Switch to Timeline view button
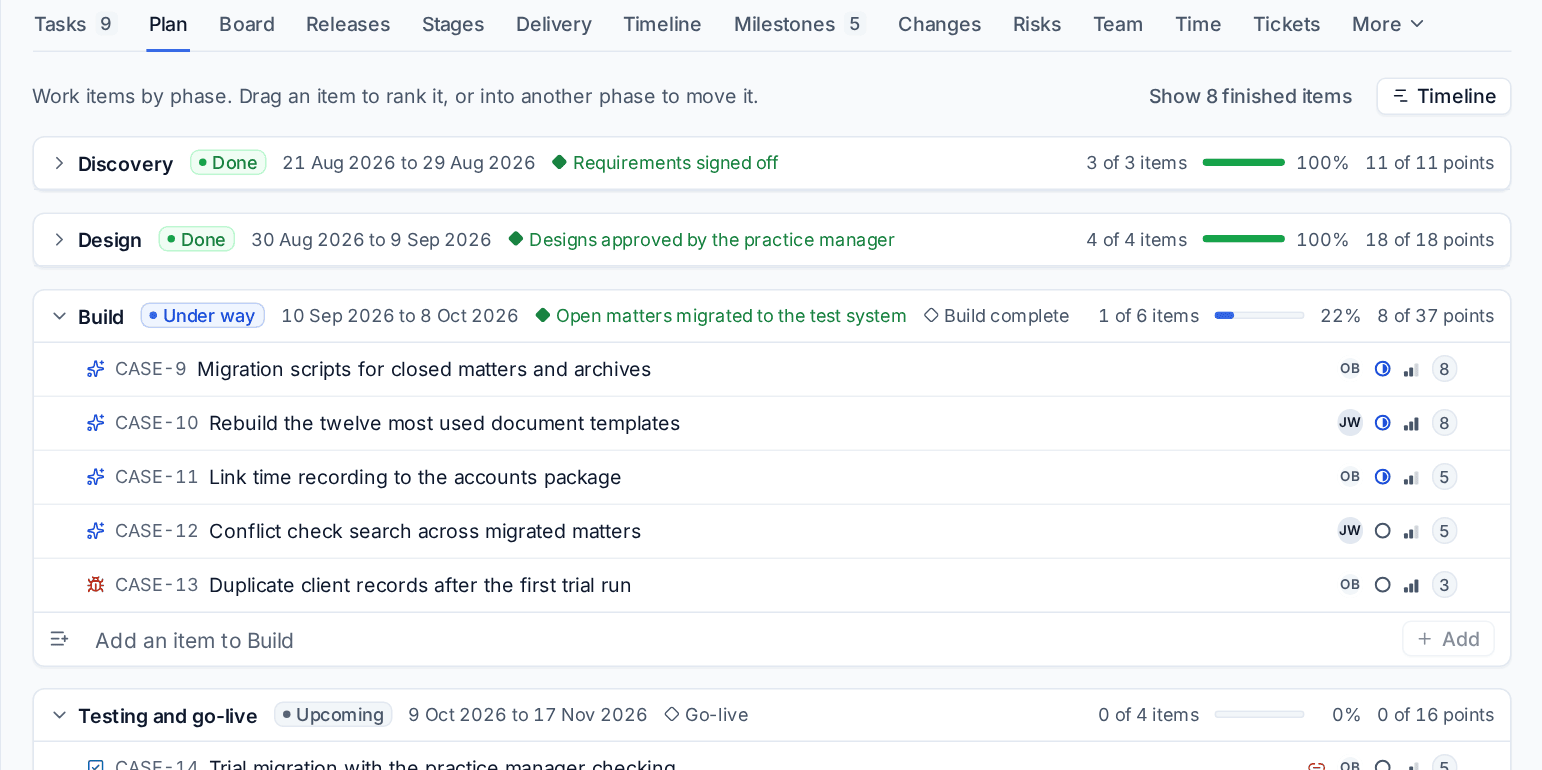Viewport: 1542px width, 770px height. click(1444, 96)
